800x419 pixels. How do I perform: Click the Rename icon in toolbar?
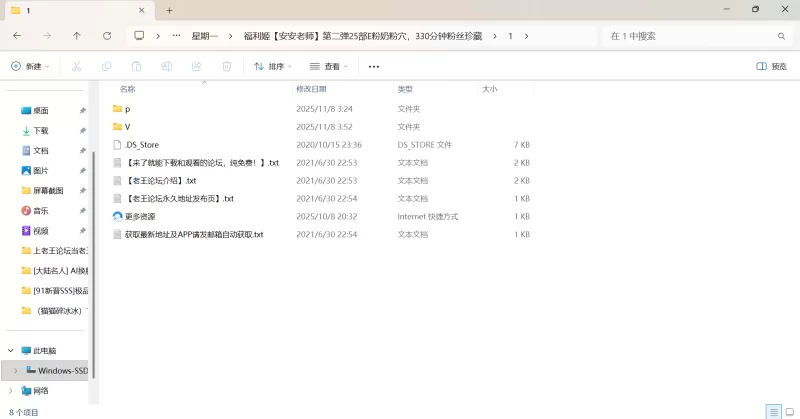(166, 66)
